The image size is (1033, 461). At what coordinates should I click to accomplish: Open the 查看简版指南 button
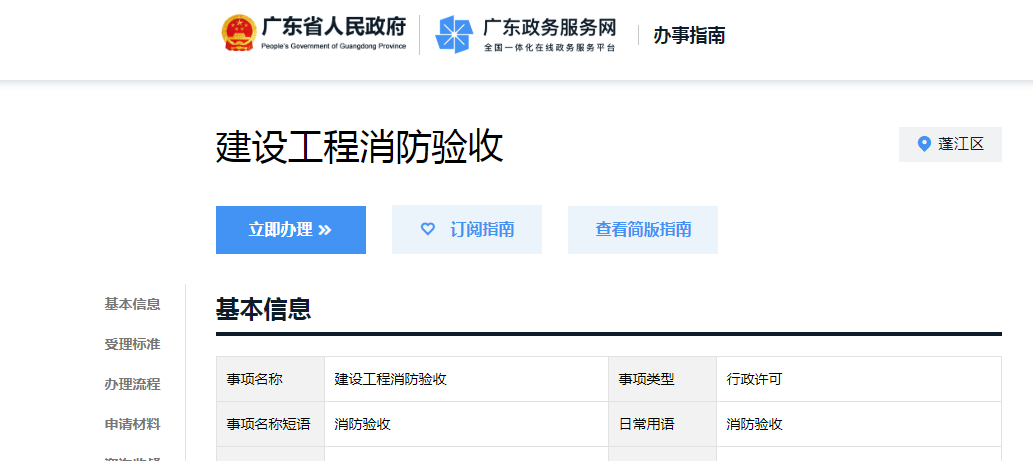643,230
